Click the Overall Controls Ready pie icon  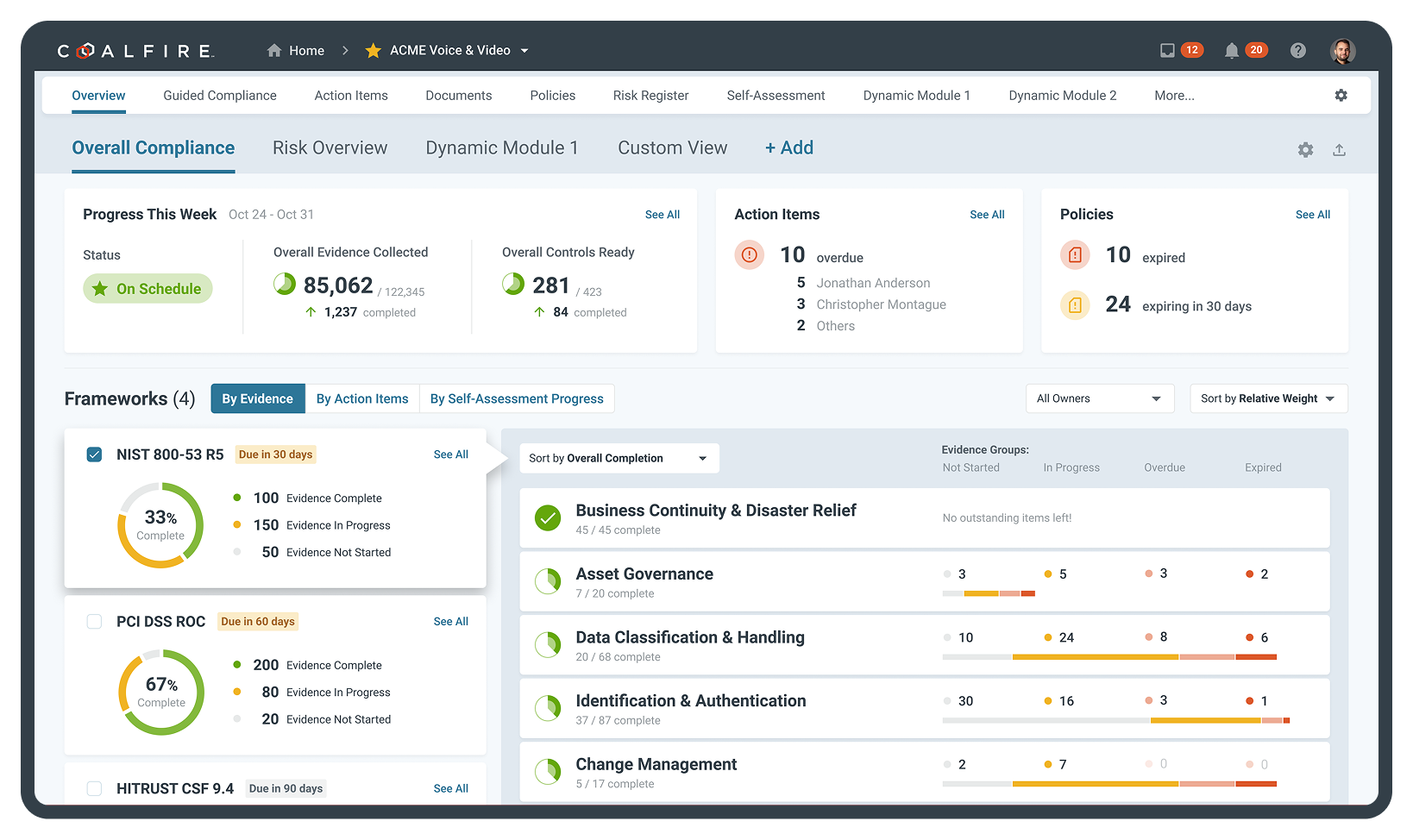coord(513,283)
